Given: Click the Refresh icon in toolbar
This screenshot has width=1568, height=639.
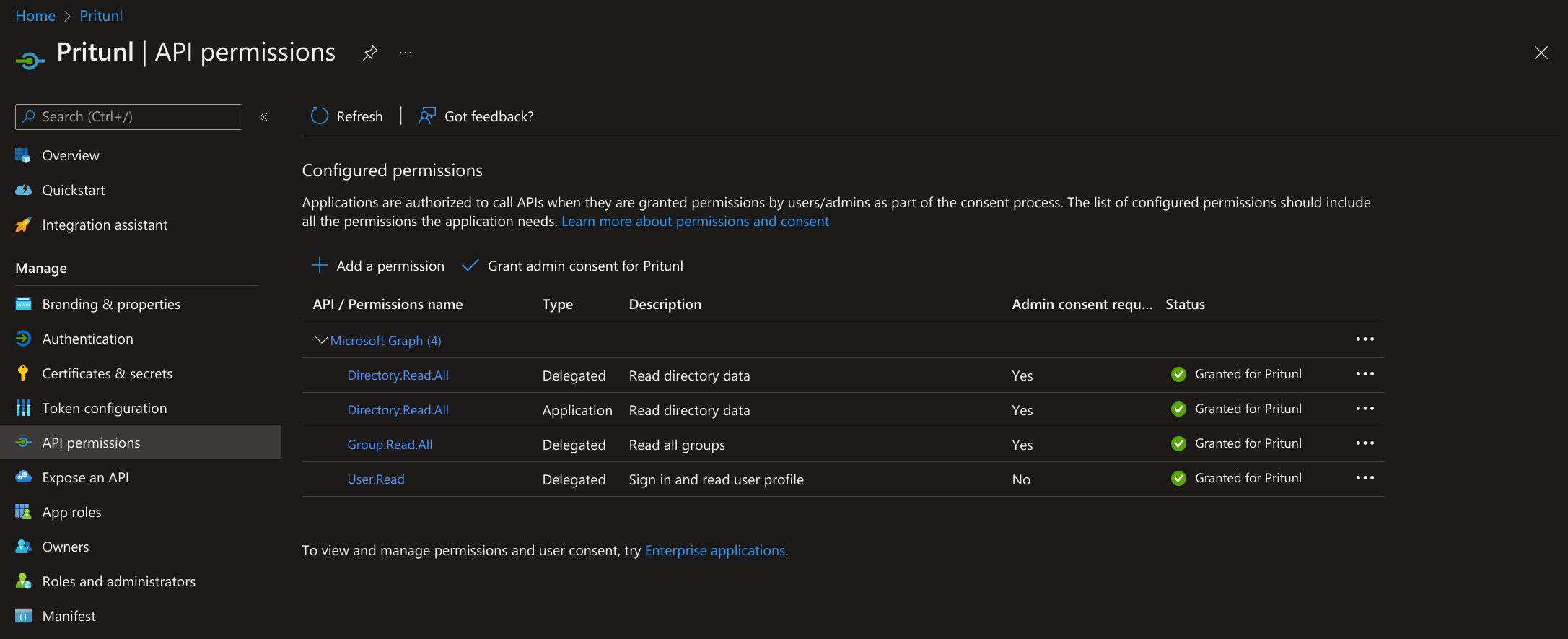Looking at the screenshot, I should tap(319, 116).
